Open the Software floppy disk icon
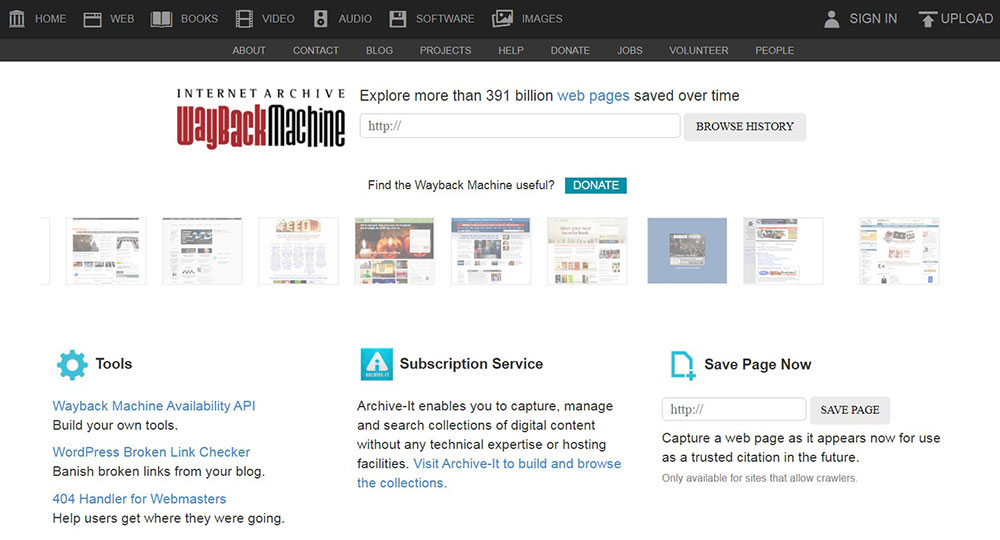The height and width of the screenshot is (540, 1000). pyautogui.click(x=398, y=19)
